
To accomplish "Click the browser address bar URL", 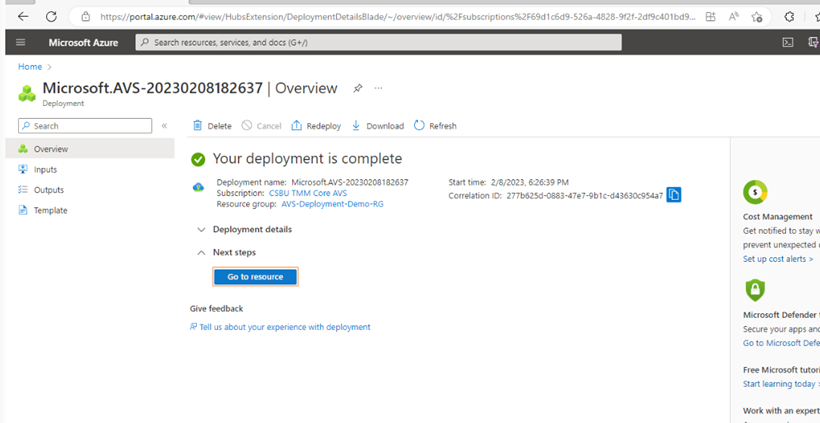I will (397, 17).
